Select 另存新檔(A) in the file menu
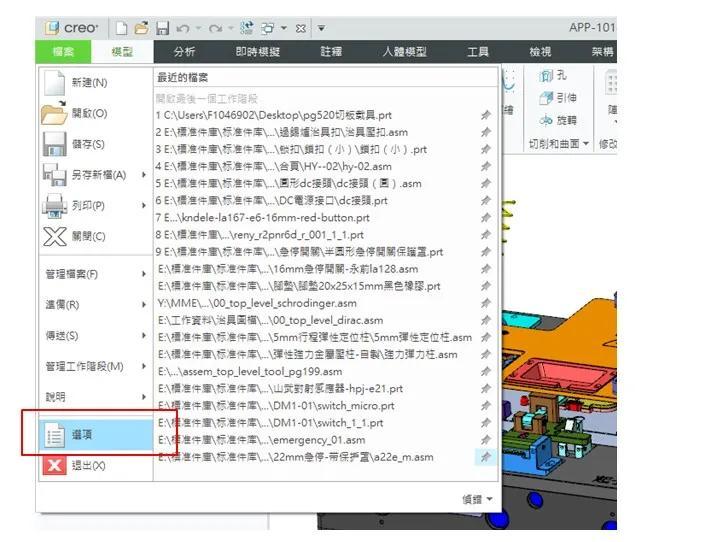The image size is (723, 542). [x=95, y=175]
